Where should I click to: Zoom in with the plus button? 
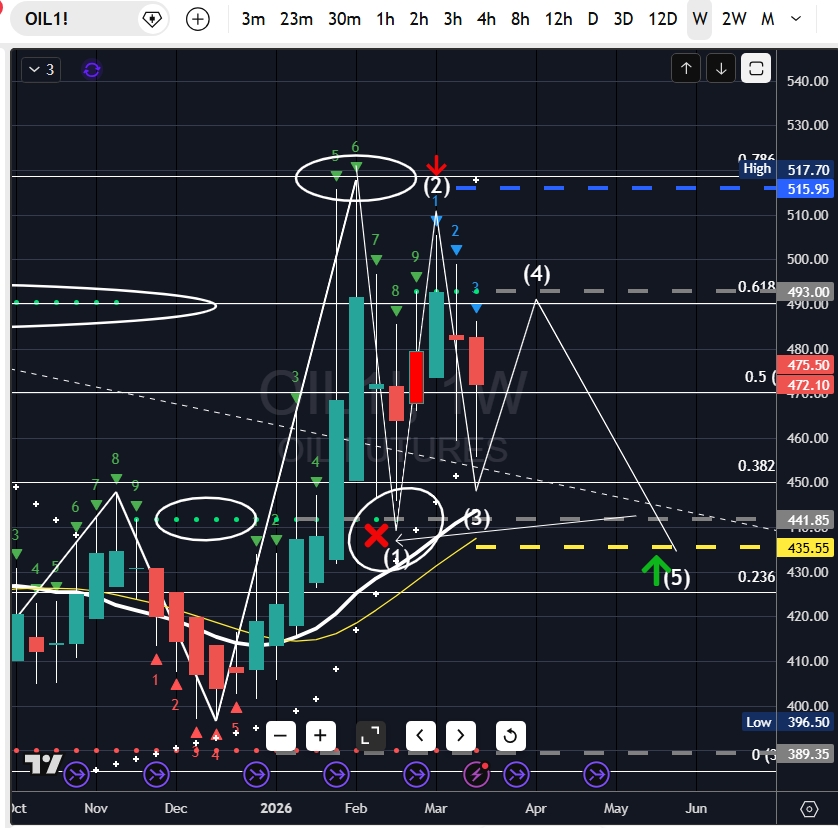[320, 736]
